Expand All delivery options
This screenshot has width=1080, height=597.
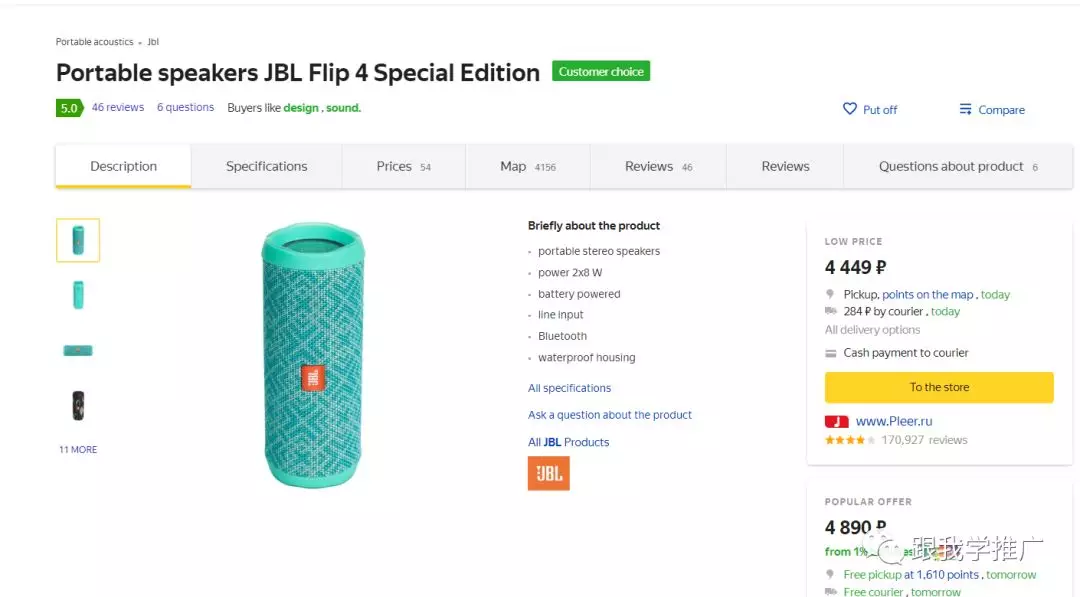tap(872, 330)
